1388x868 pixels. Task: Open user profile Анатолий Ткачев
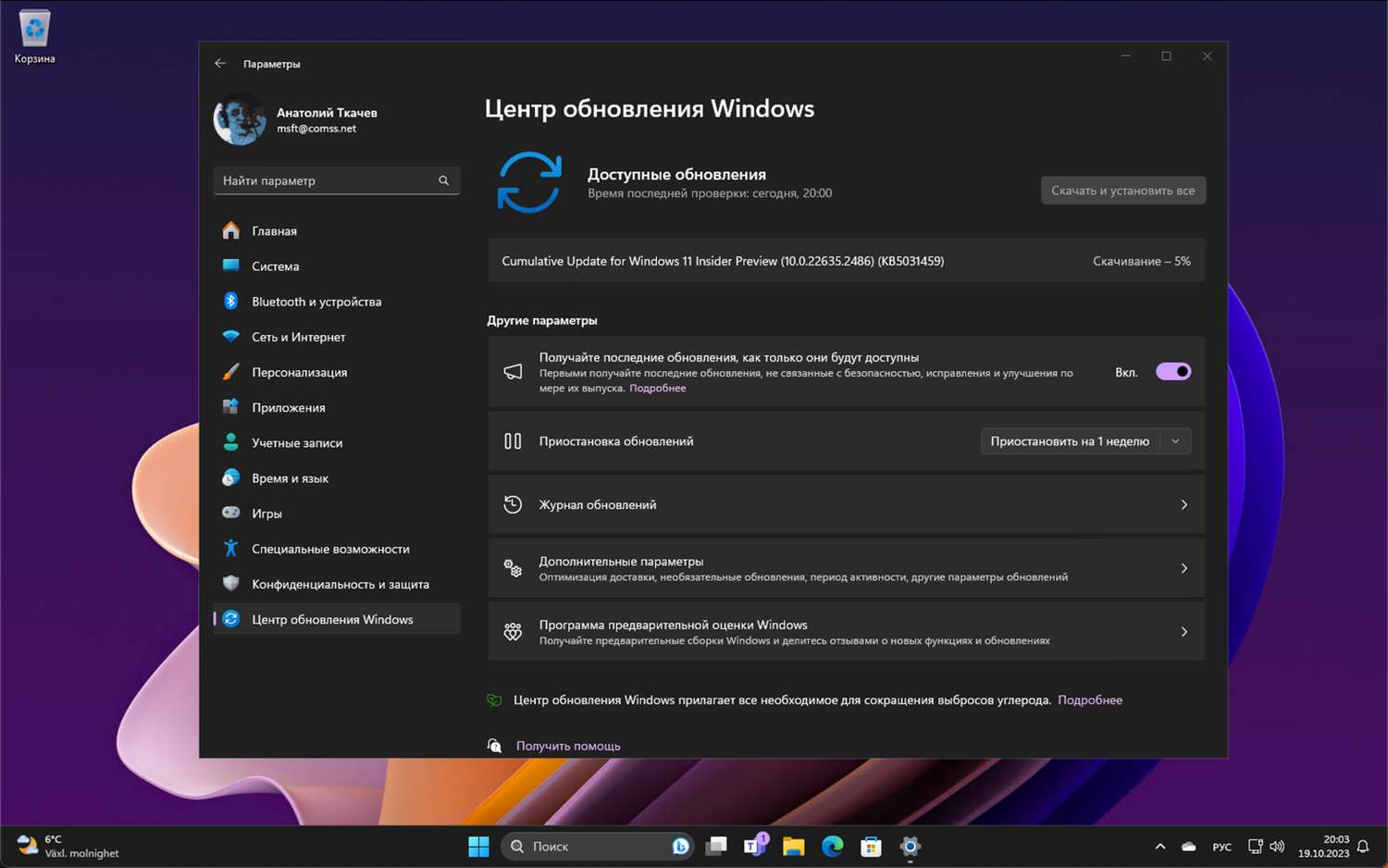point(327,119)
